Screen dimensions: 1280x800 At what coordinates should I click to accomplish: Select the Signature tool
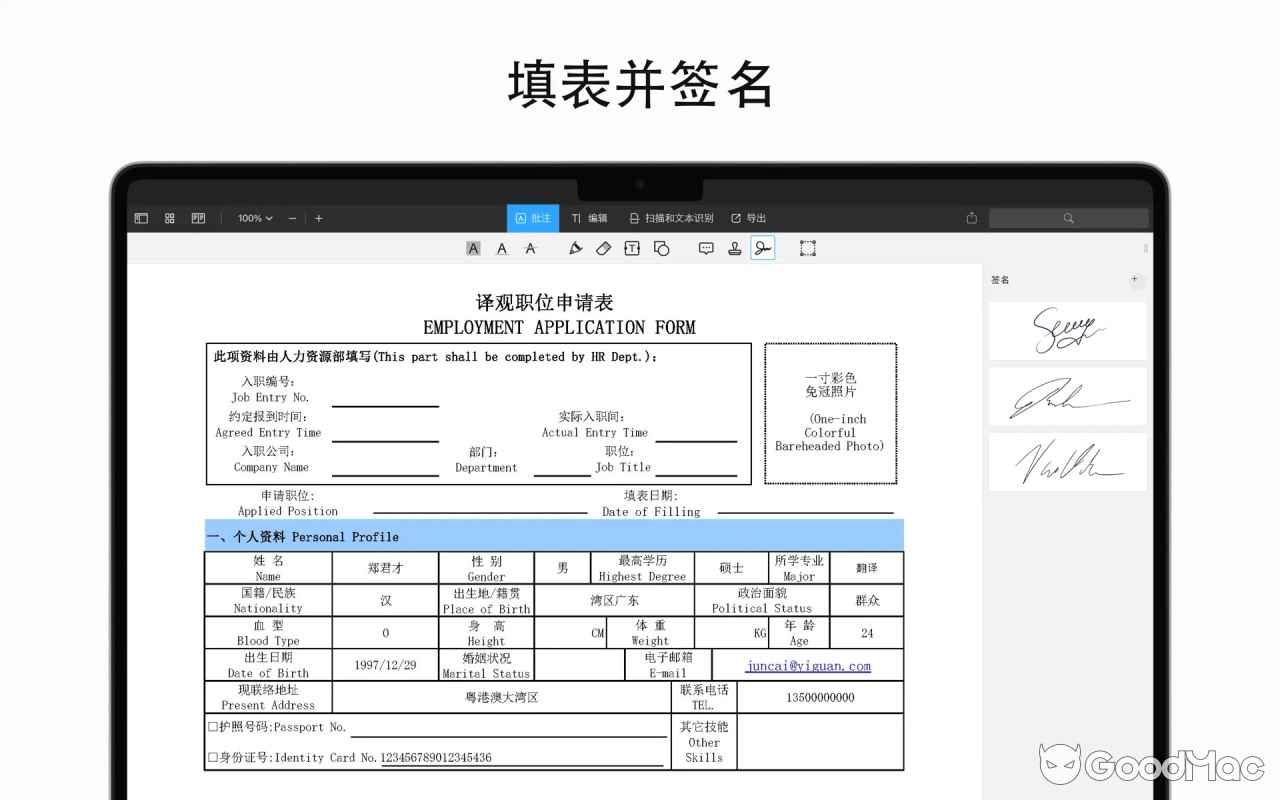tap(762, 248)
